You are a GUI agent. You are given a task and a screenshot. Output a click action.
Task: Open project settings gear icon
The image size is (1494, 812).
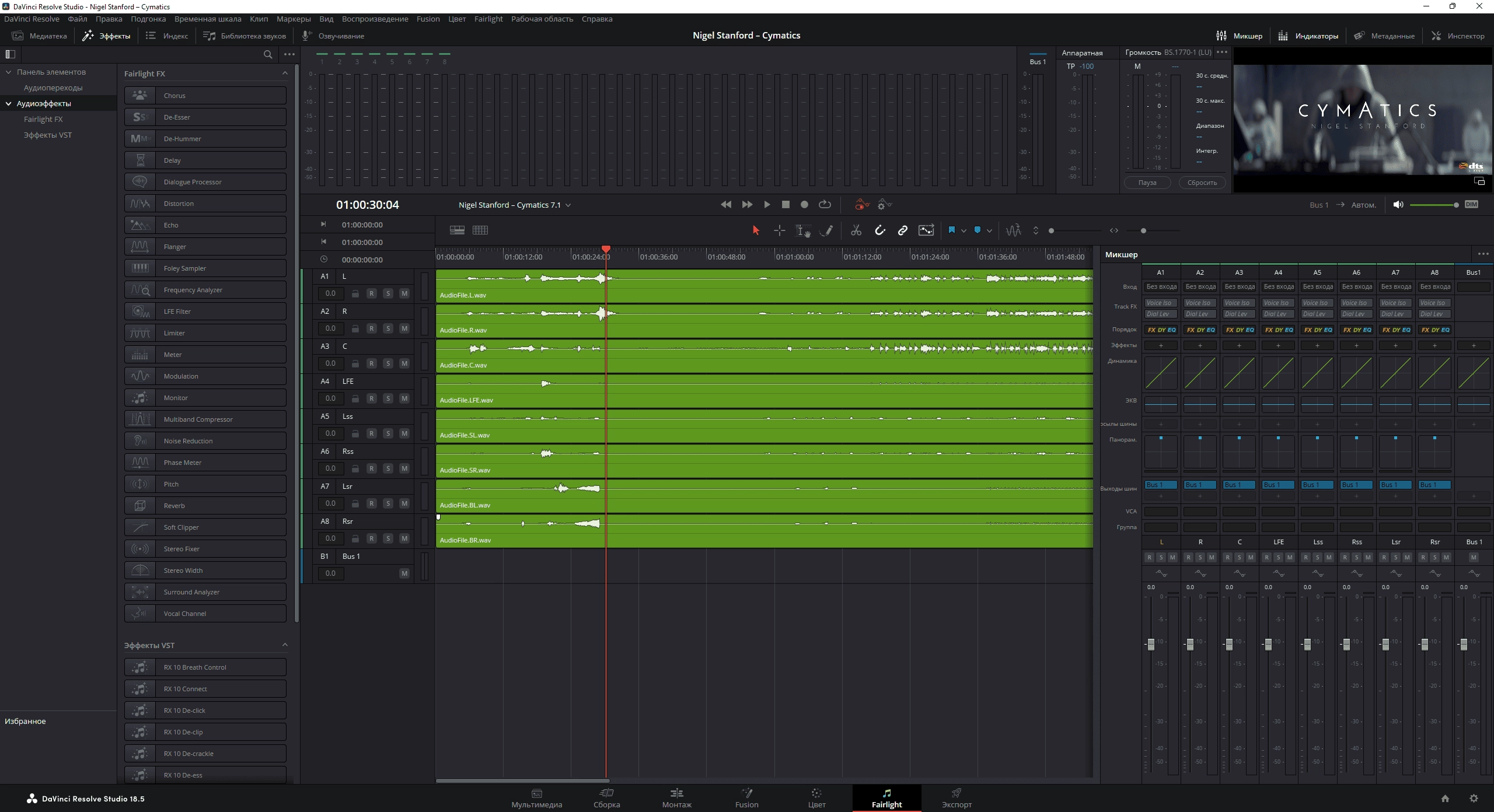pos(1474,798)
